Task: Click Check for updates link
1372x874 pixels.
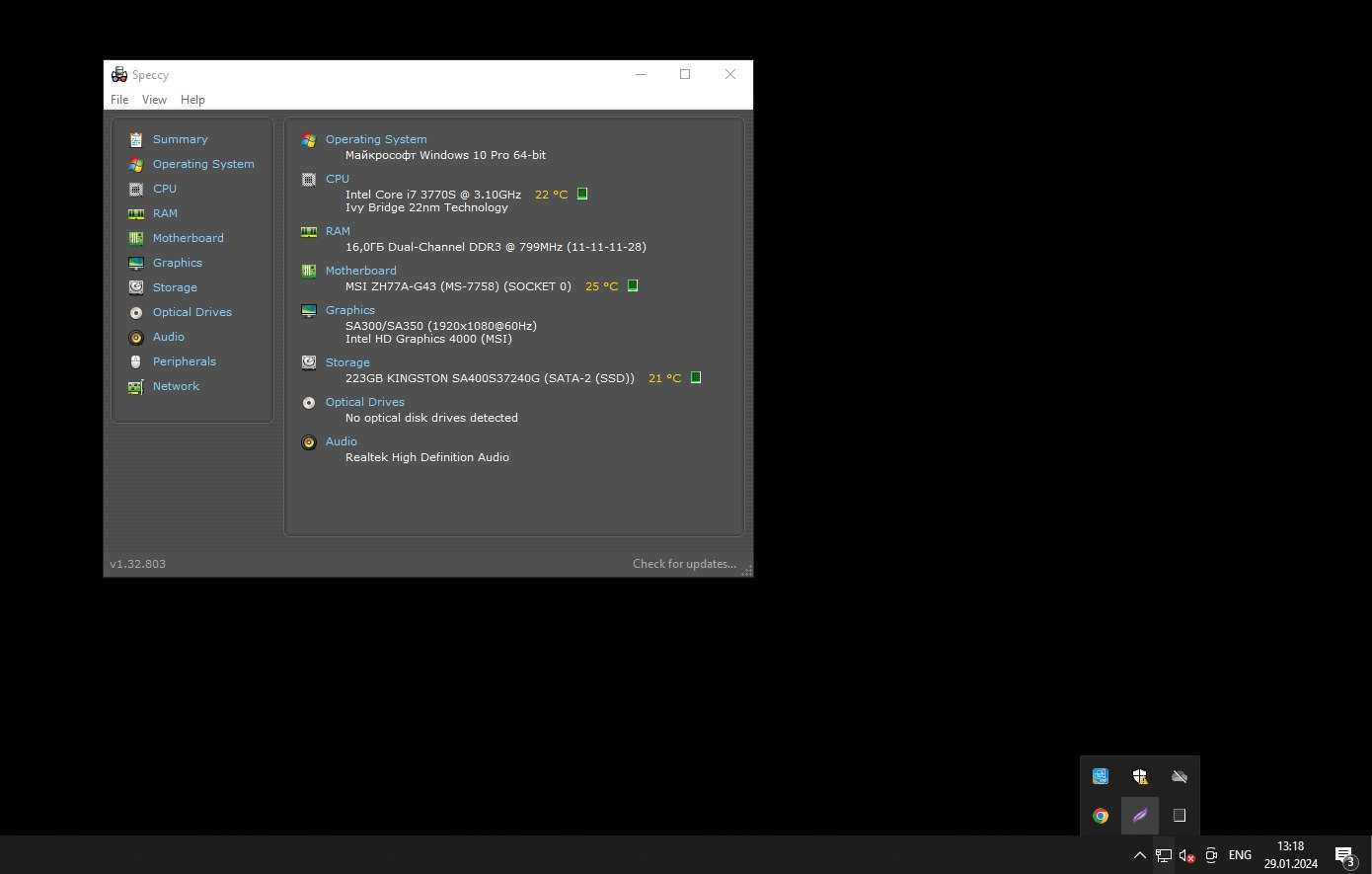Action: (x=684, y=564)
